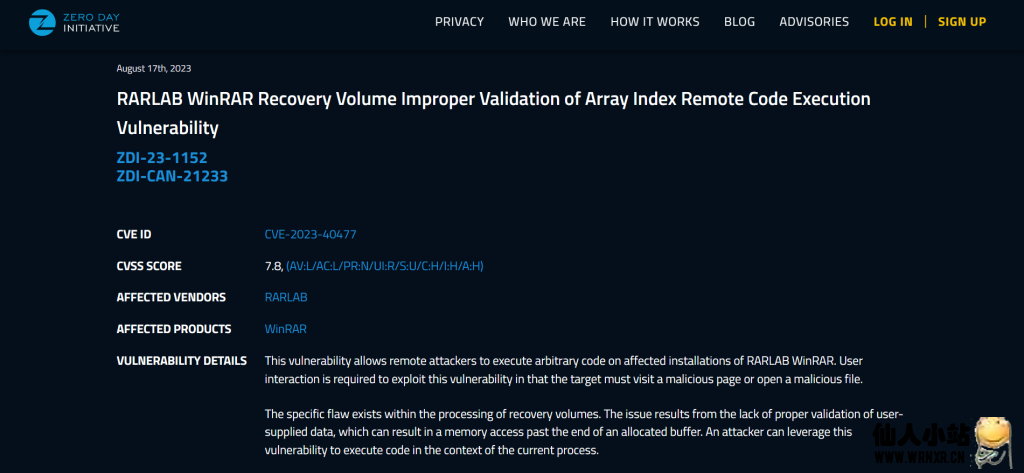Viewport: 1024px width, 473px height.
Task: Open the PRIVACY menu item
Action: point(459,22)
